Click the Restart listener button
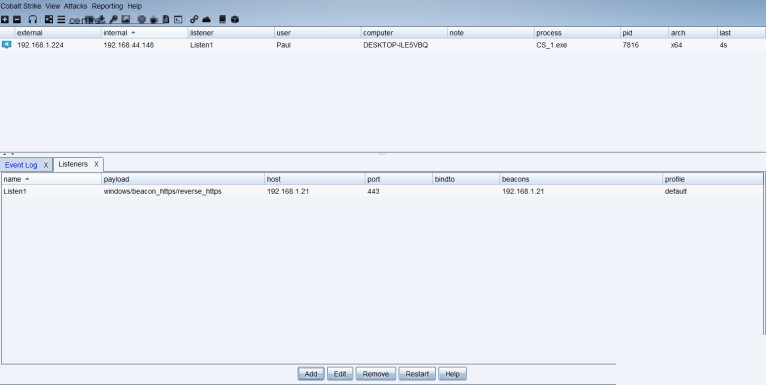 [x=417, y=374]
